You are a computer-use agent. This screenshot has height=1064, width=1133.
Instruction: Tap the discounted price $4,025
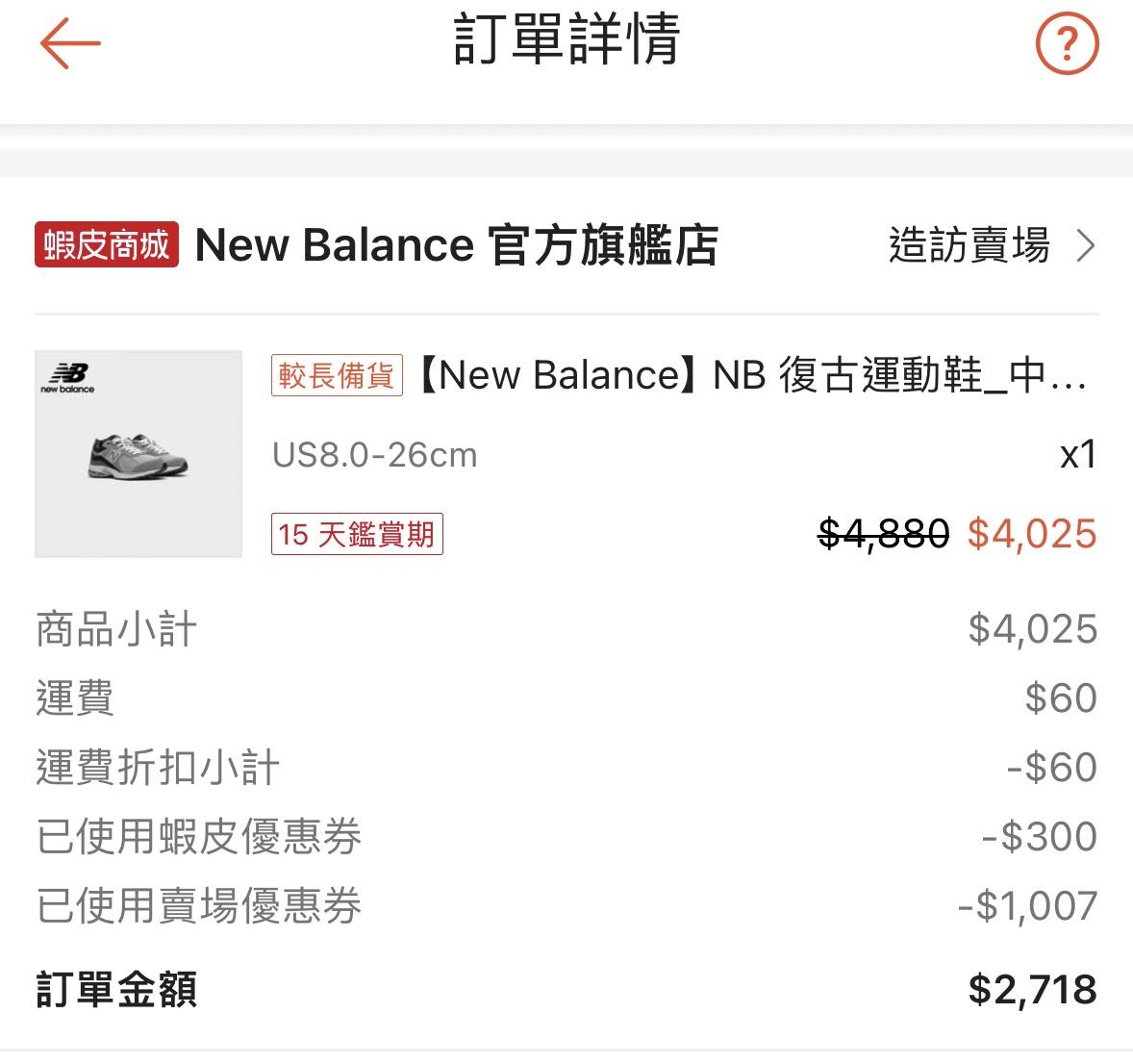click(x=1032, y=534)
